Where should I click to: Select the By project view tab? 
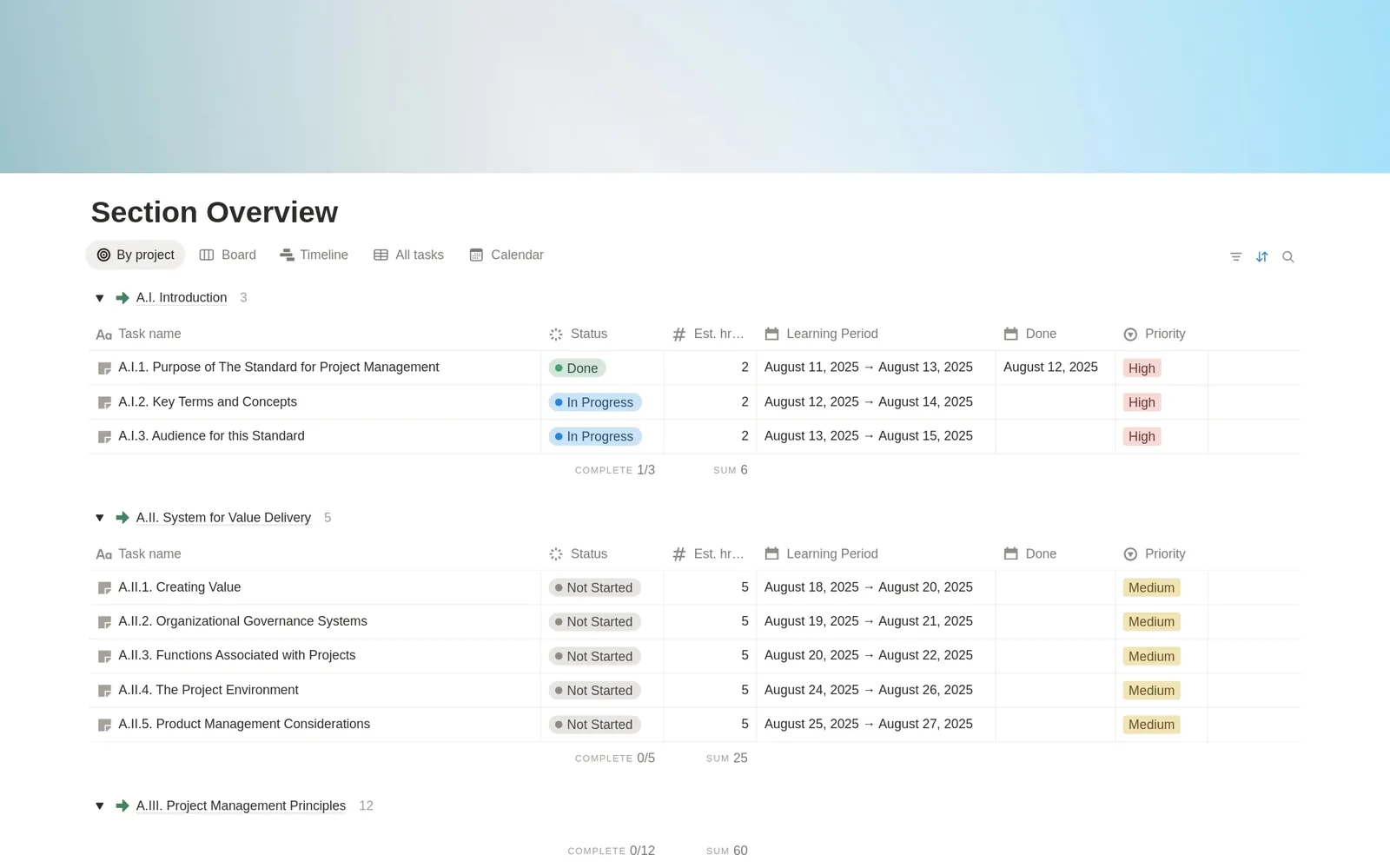tap(136, 255)
